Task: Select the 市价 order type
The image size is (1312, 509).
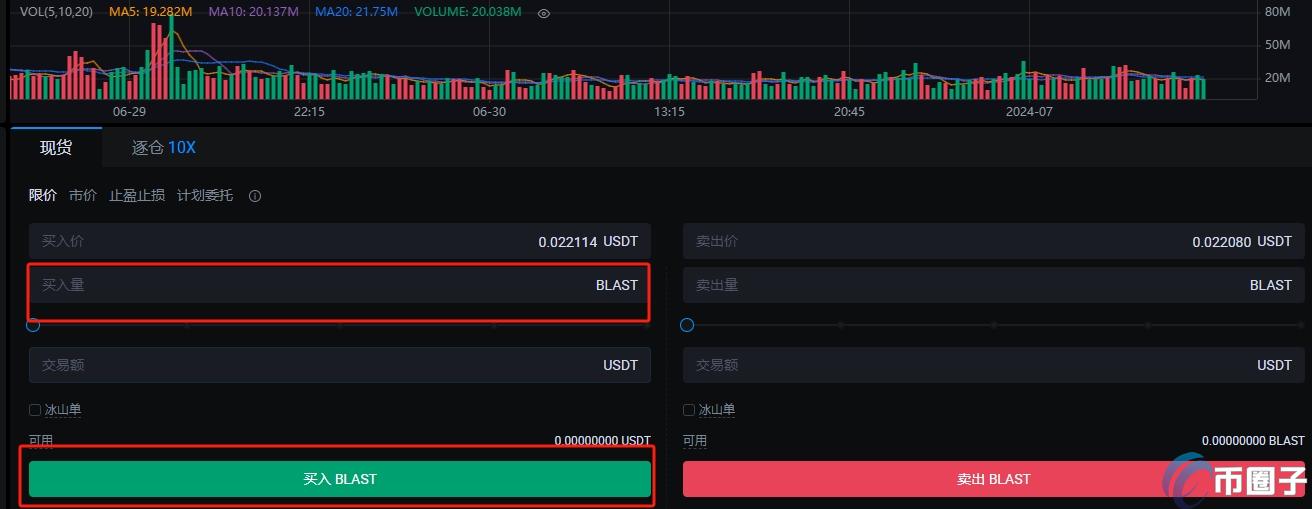Action: tap(83, 195)
